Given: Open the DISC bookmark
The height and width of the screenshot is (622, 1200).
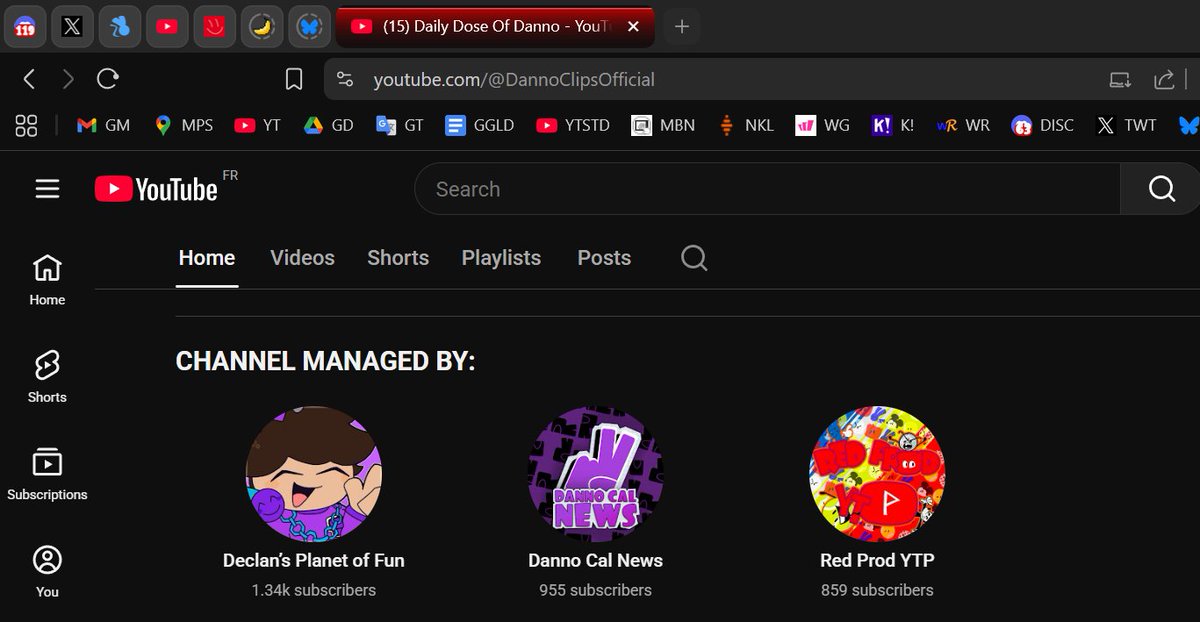Looking at the screenshot, I should point(1042,125).
